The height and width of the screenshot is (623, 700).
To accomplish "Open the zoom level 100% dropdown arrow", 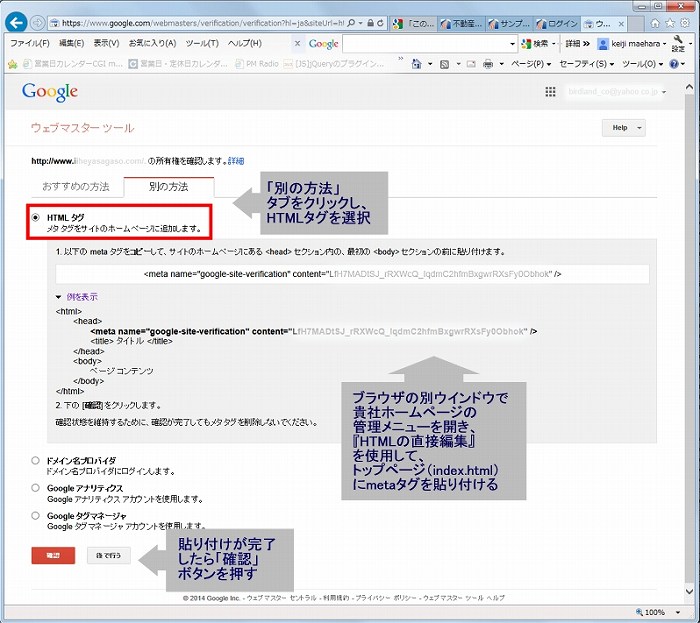I will (x=678, y=612).
